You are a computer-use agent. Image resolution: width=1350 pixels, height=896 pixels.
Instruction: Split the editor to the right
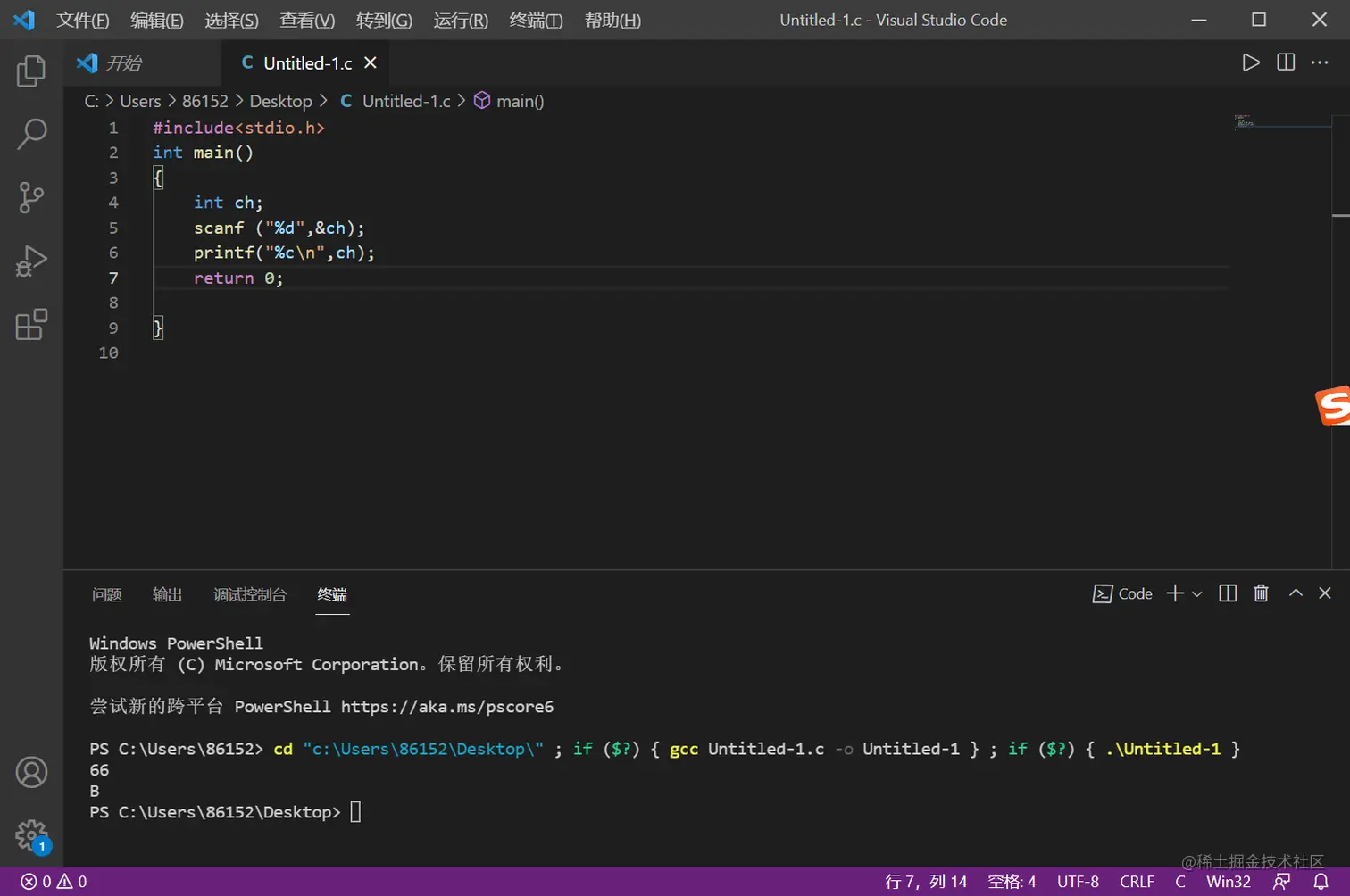1286,62
